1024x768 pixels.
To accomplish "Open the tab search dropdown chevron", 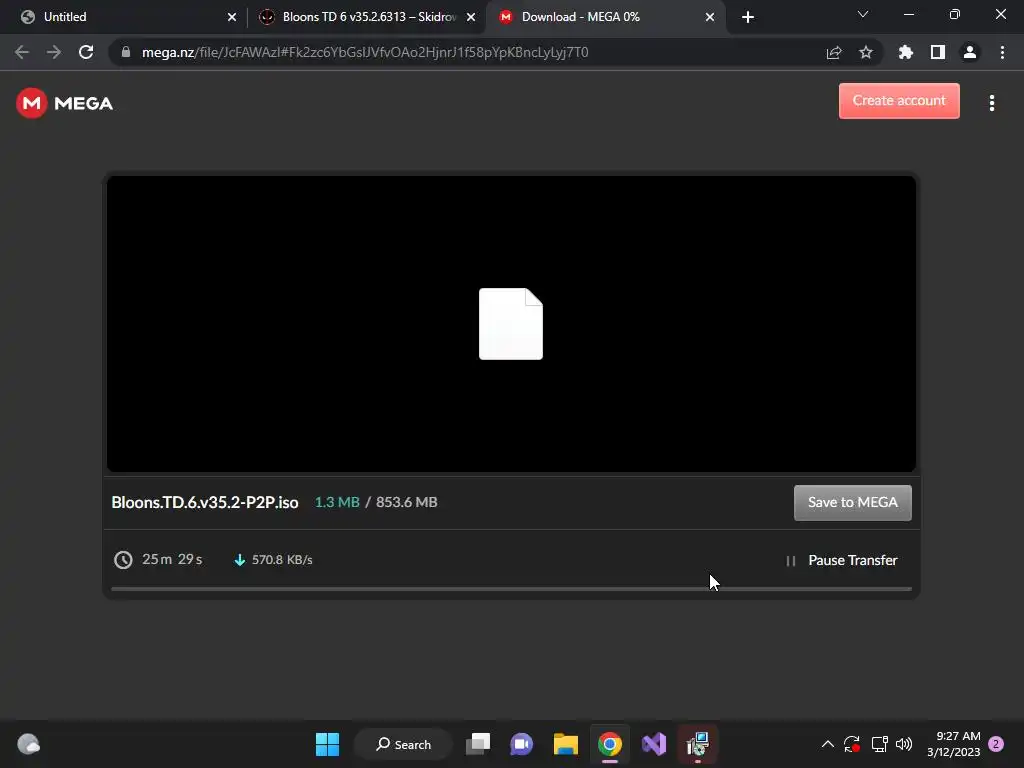I will point(863,14).
